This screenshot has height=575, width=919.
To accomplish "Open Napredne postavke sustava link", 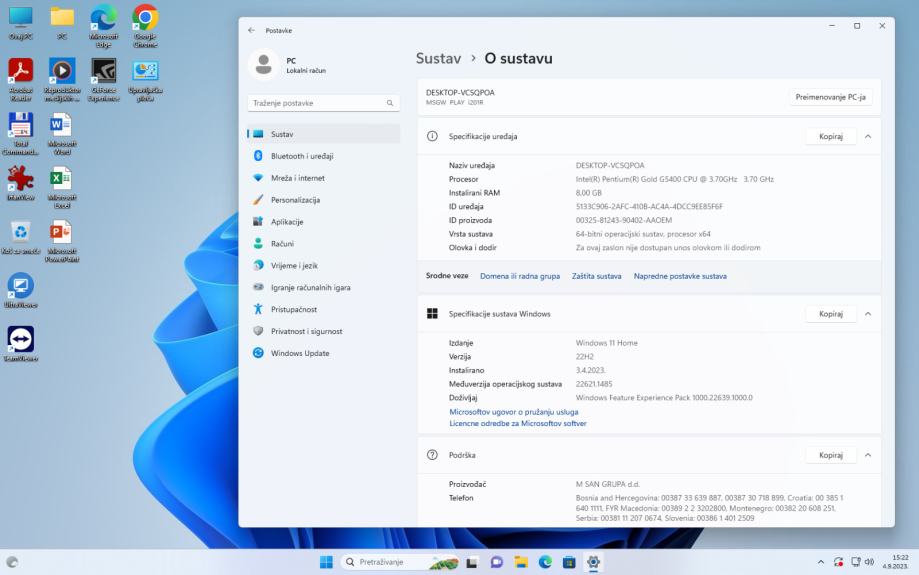I will (680, 276).
